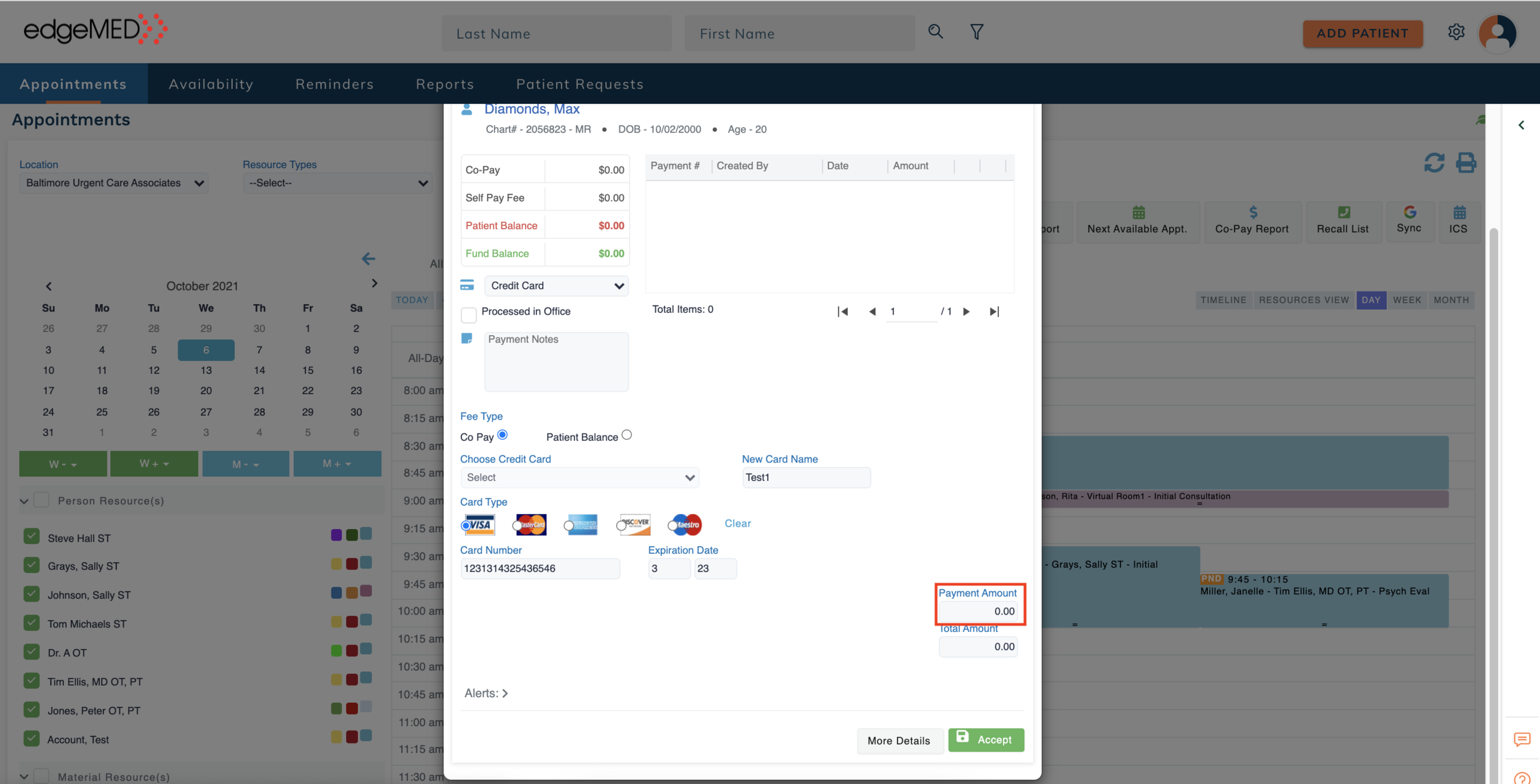
Task: Select the MasterCard card type
Action: [x=518, y=525]
